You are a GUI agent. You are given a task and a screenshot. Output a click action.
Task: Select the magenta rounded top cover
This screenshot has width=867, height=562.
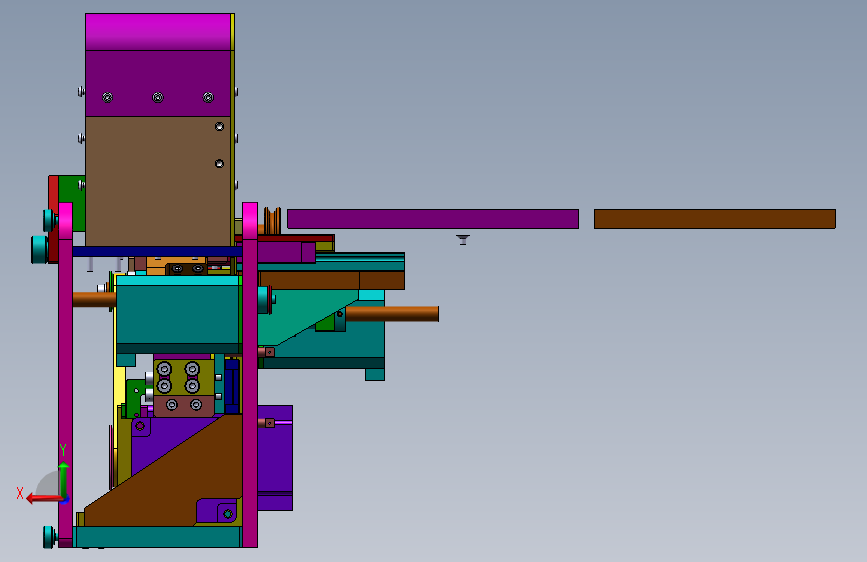[x=158, y=32]
